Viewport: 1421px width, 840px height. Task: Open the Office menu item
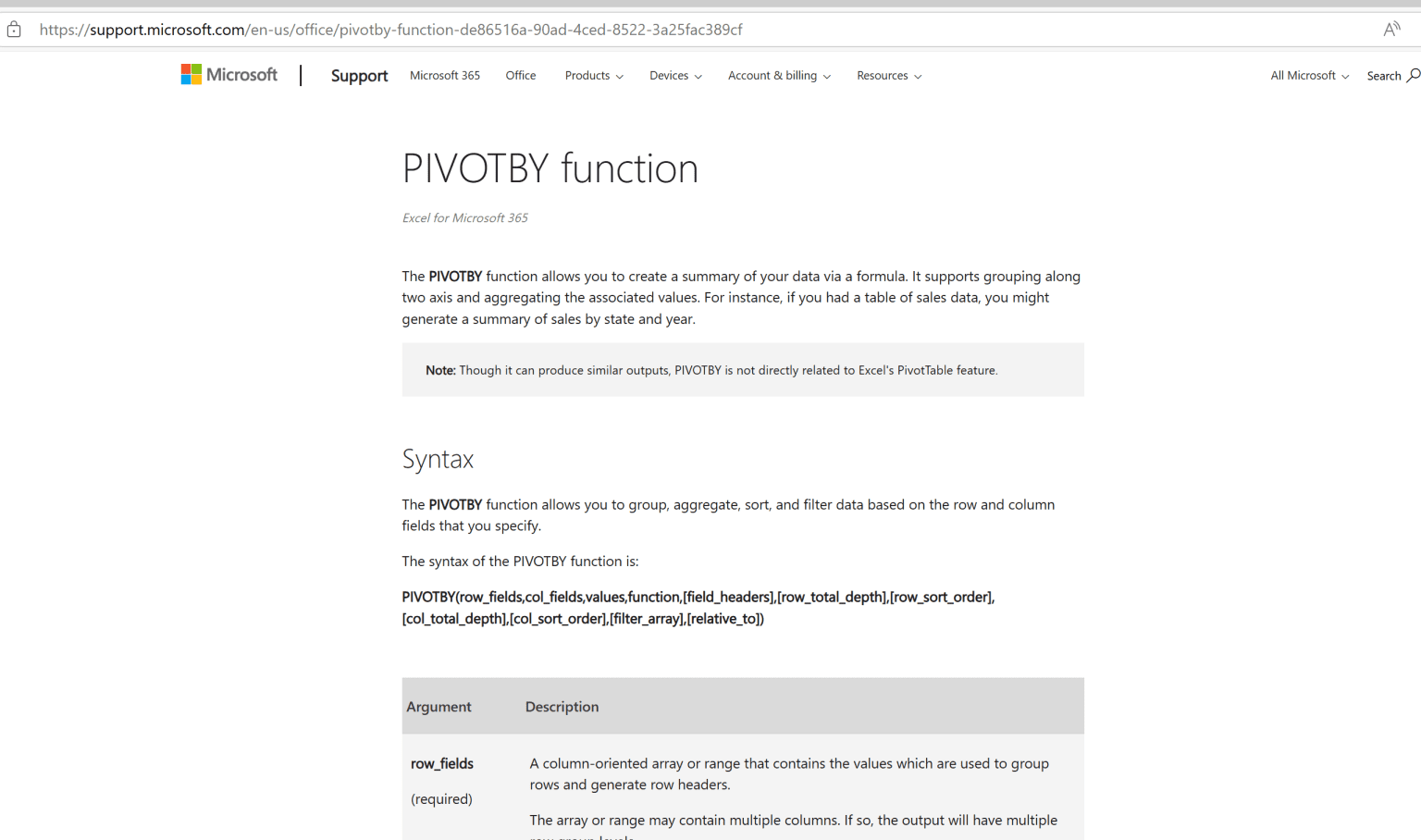pyautogui.click(x=520, y=75)
